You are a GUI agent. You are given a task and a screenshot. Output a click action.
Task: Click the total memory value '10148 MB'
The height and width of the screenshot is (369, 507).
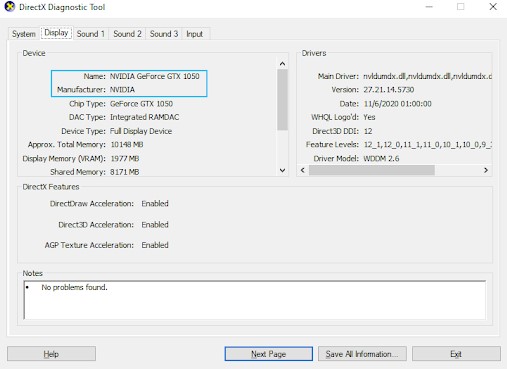pyautogui.click(x=127, y=144)
